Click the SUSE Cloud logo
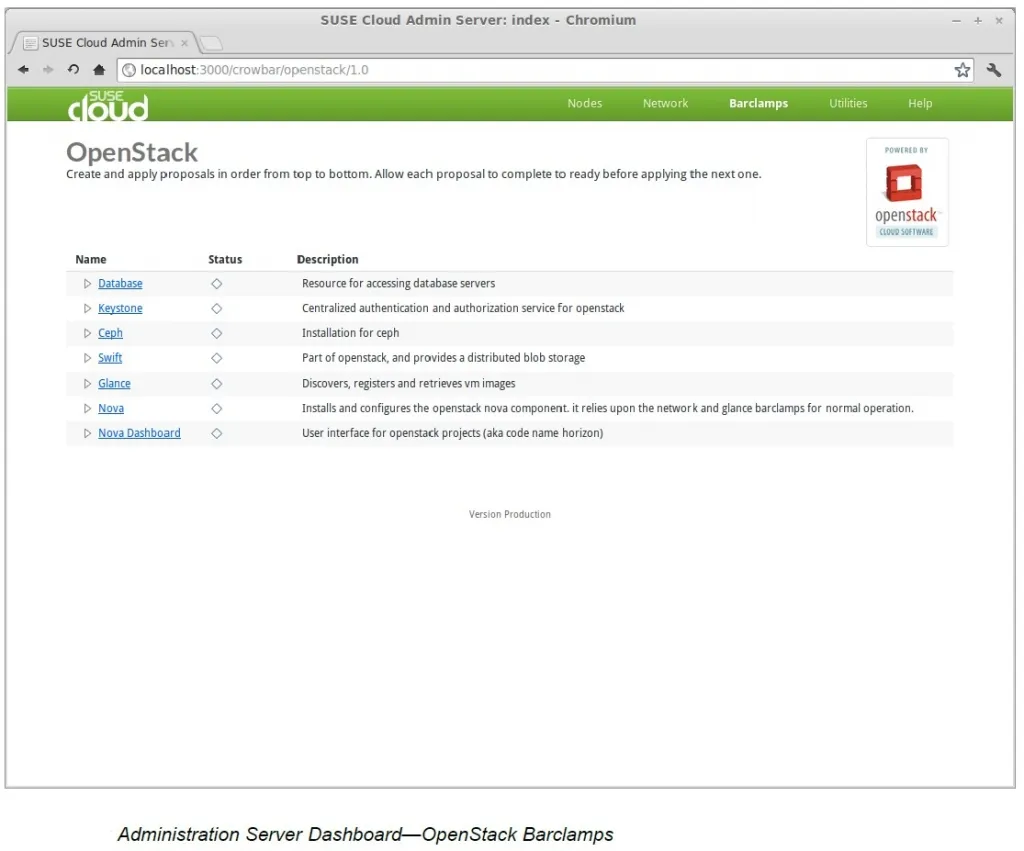Image resolution: width=1024 pixels, height=851 pixels. [108, 105]
